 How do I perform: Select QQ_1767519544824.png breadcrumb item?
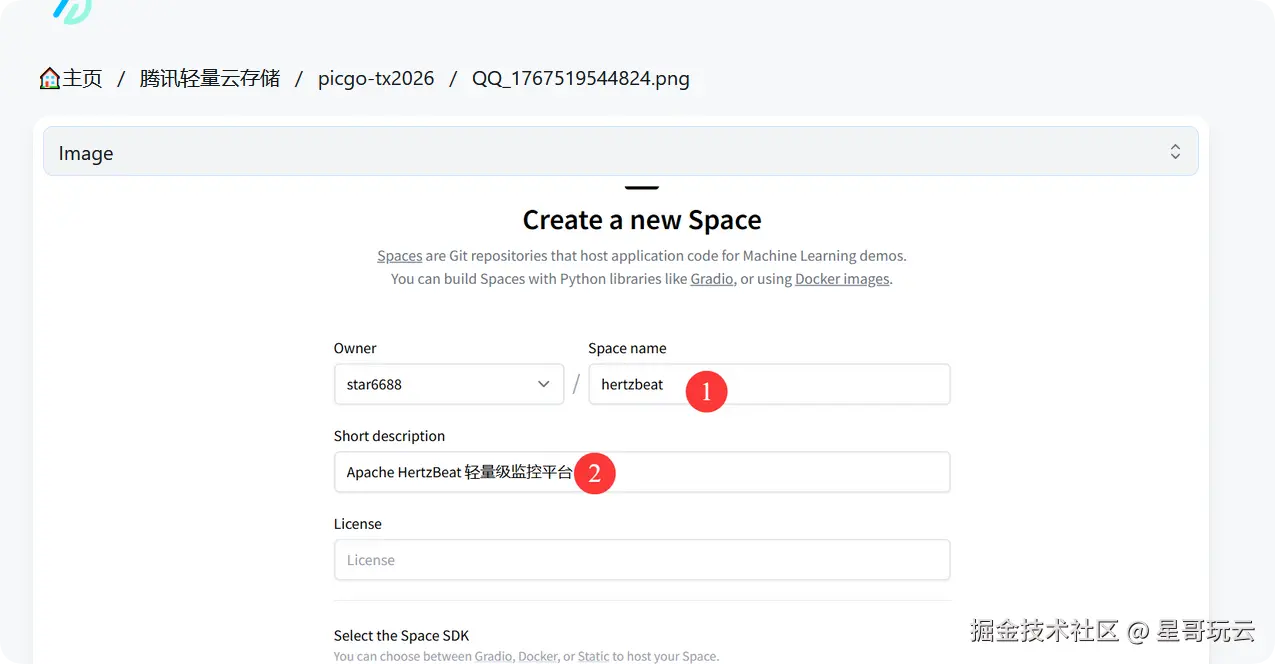pyautogui.click(x=581, y=79)
